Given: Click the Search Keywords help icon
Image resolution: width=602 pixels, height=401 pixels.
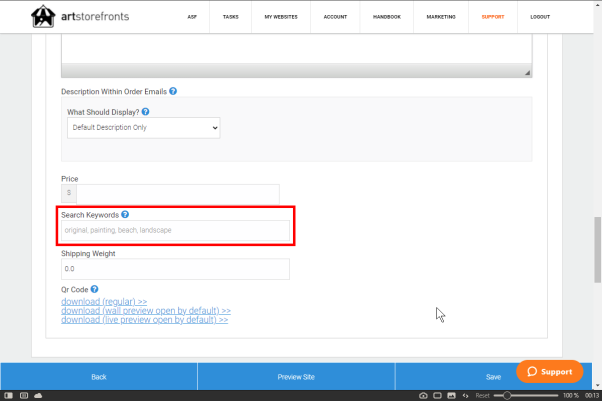Looking at the screenshot, I should pos(125,215).
